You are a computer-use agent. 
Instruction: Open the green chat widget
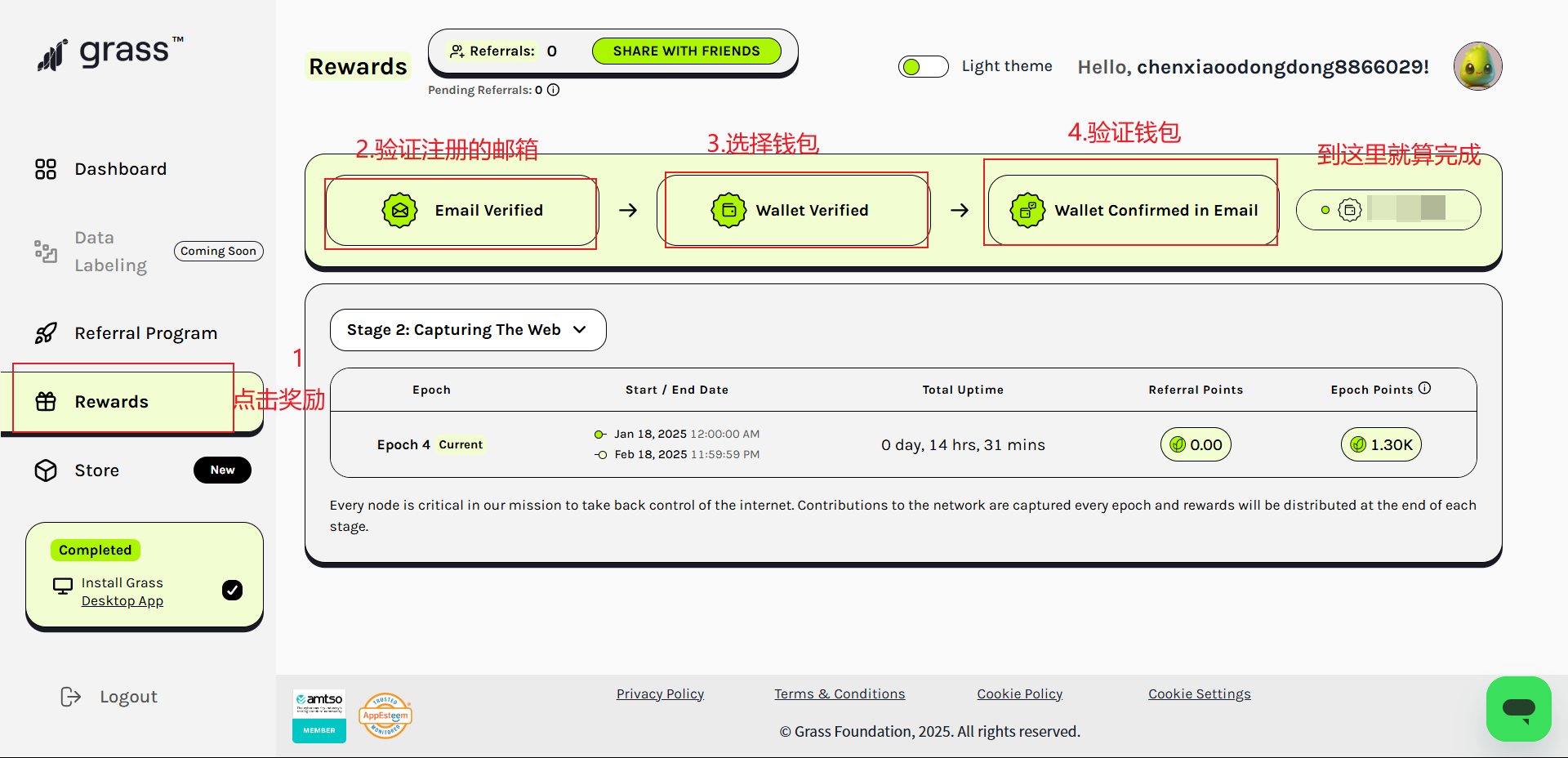click(x=1518, y=708)
